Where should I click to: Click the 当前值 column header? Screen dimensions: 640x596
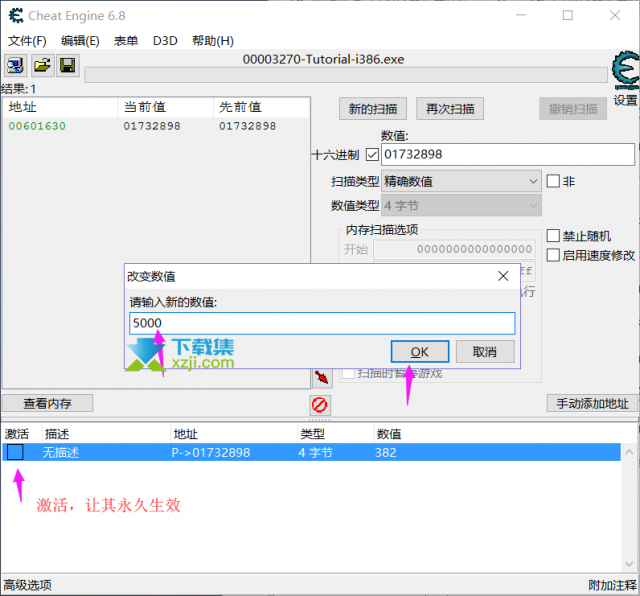(165, 107)
